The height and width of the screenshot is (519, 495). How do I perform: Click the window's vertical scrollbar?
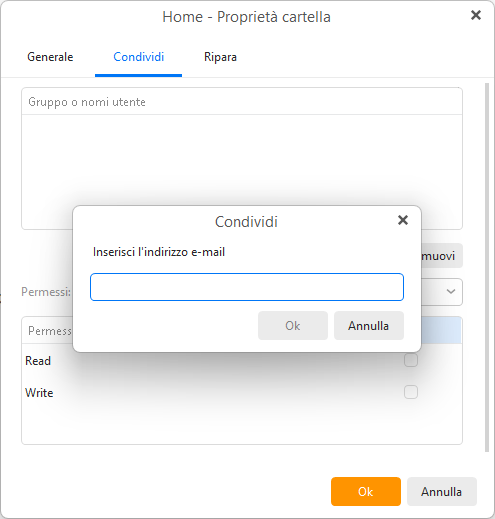487,267
